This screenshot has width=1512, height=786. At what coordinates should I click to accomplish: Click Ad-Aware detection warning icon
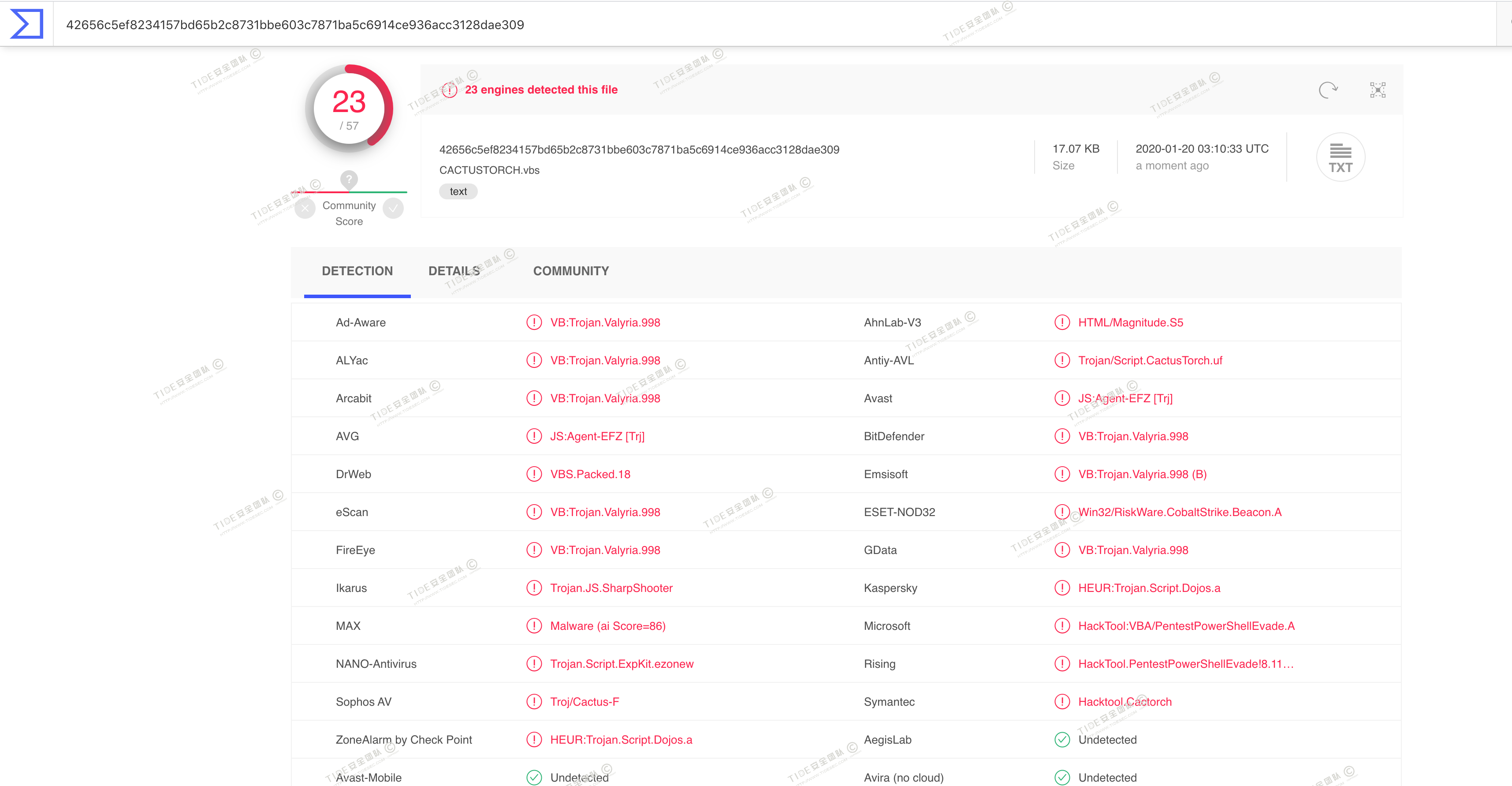tap(533, 322)
